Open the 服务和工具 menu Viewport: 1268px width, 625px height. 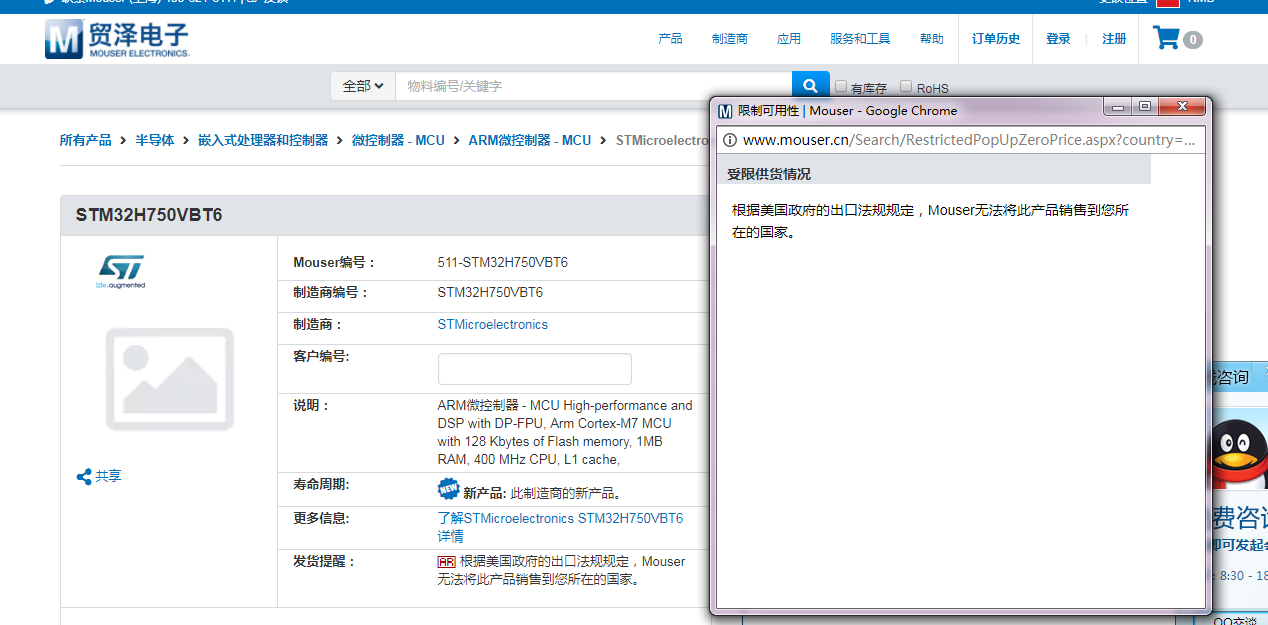point(860,39)
